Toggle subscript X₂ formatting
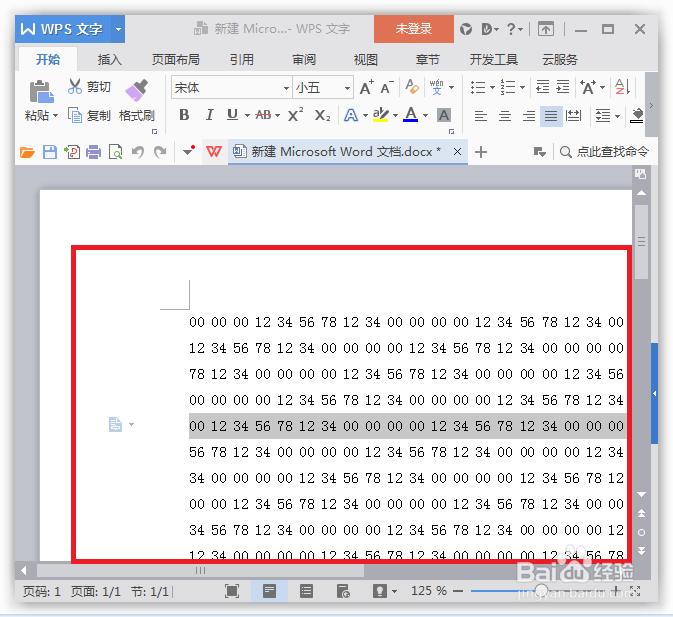The image size is (673, 617). pos(322,115)
